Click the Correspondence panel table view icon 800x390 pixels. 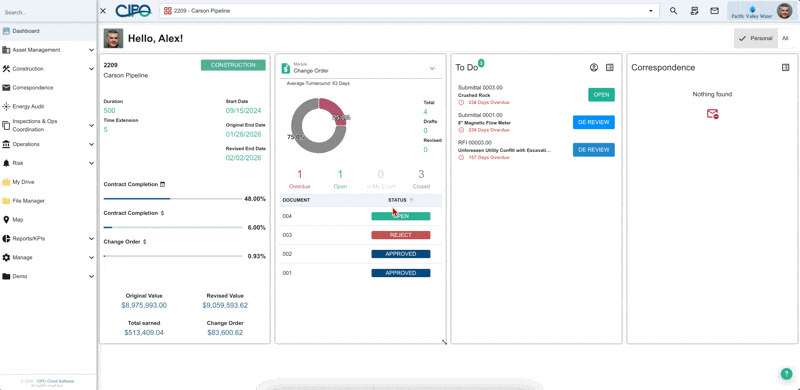coord(786,67)
